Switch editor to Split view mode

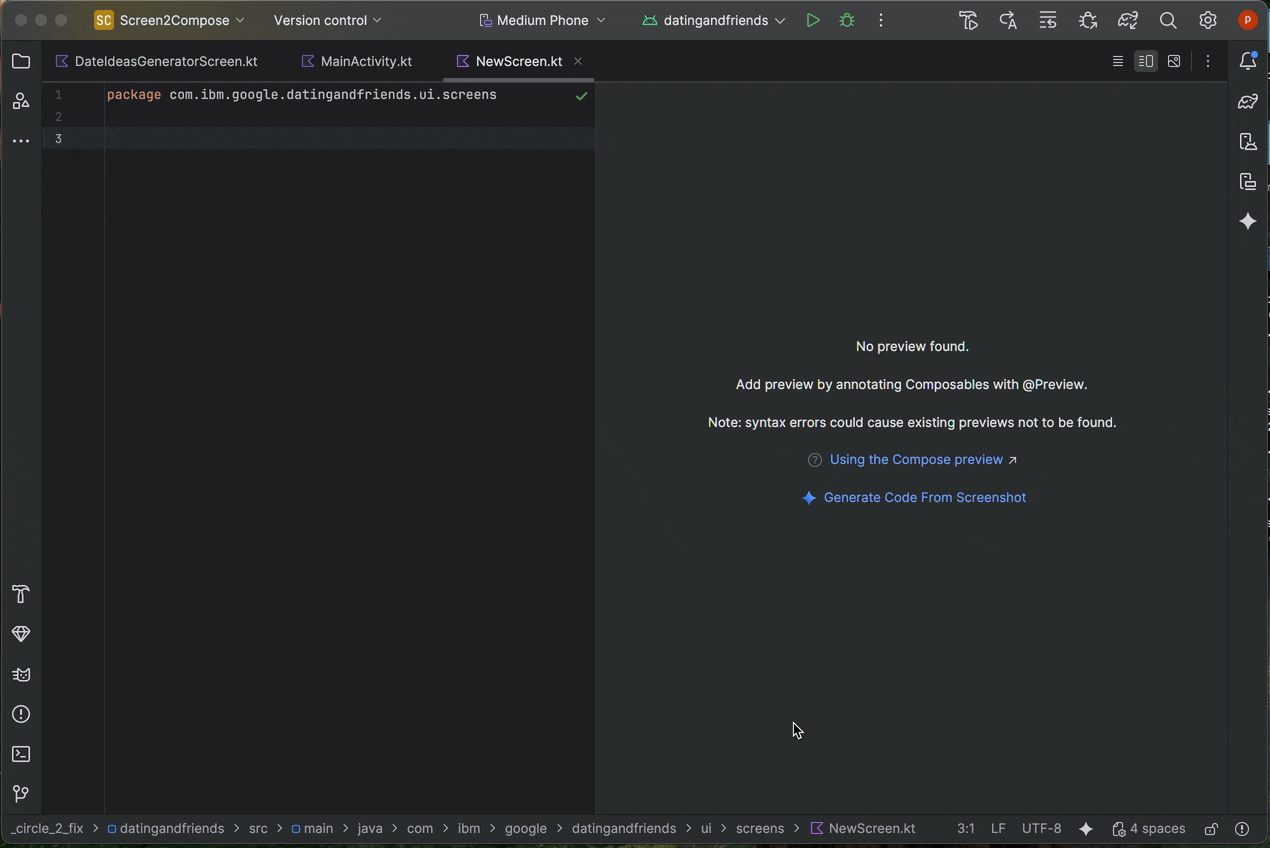(x=1146, y=62)
